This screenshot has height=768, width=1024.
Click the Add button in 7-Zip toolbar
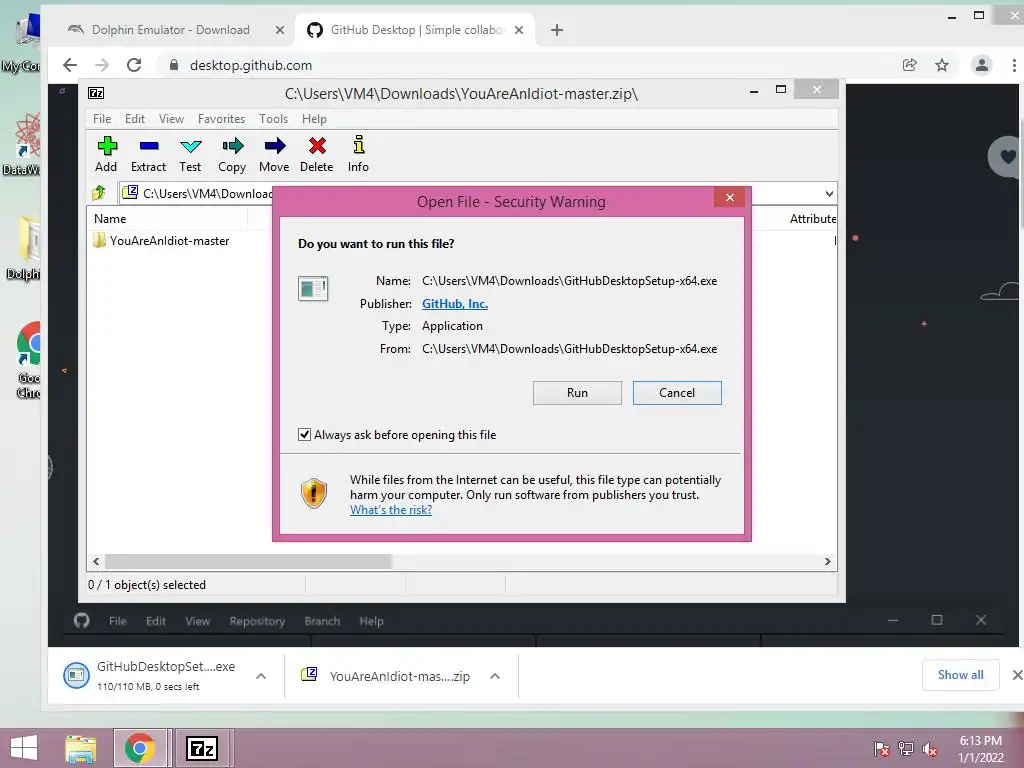tap(106, 154)
